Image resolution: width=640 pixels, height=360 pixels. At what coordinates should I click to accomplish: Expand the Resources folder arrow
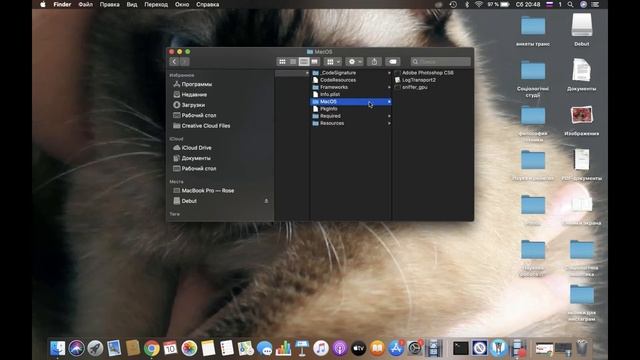pos(389,123)
